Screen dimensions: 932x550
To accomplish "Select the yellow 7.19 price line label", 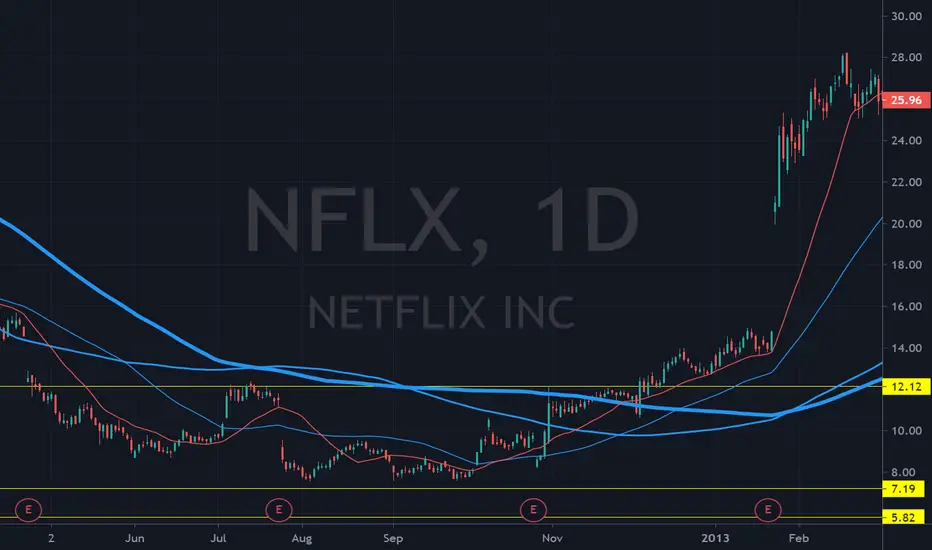I will pos(903,489).
